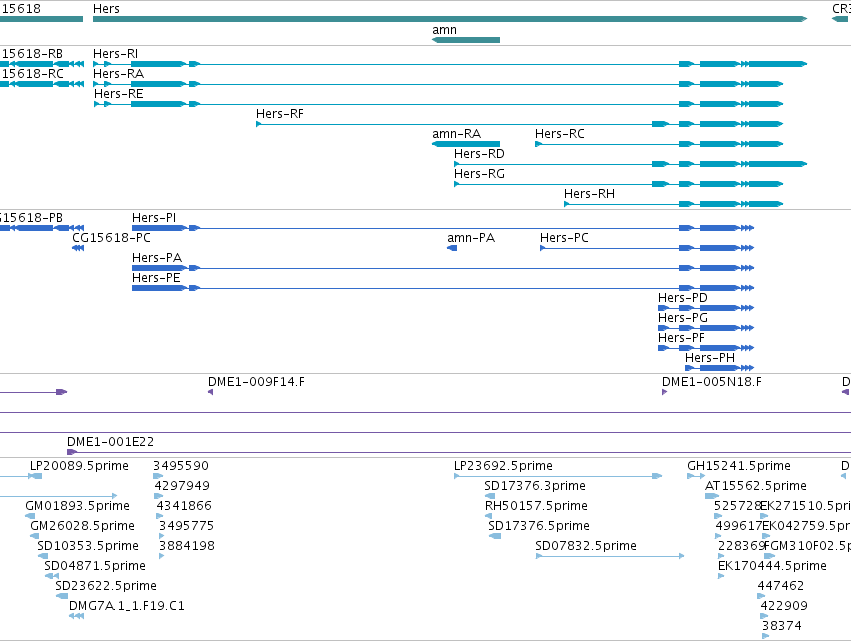Select the 422909 feature label

point(784,607)
